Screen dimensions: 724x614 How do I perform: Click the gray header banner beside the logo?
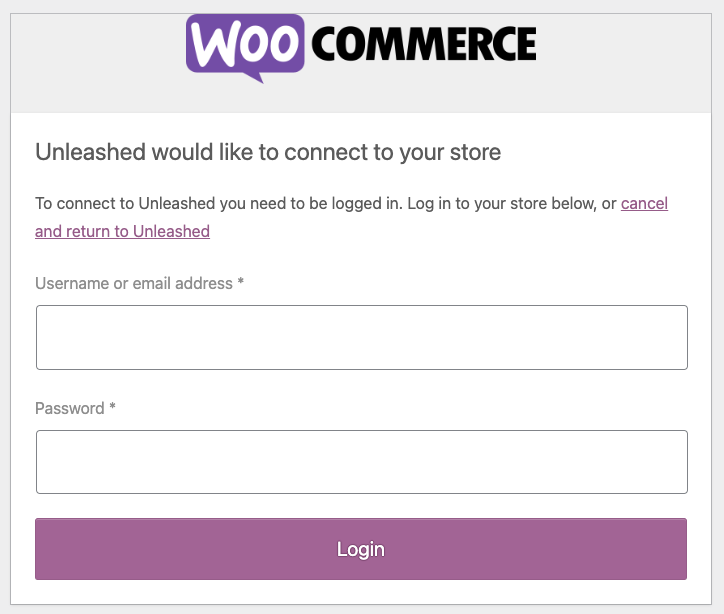click(623, 63)
